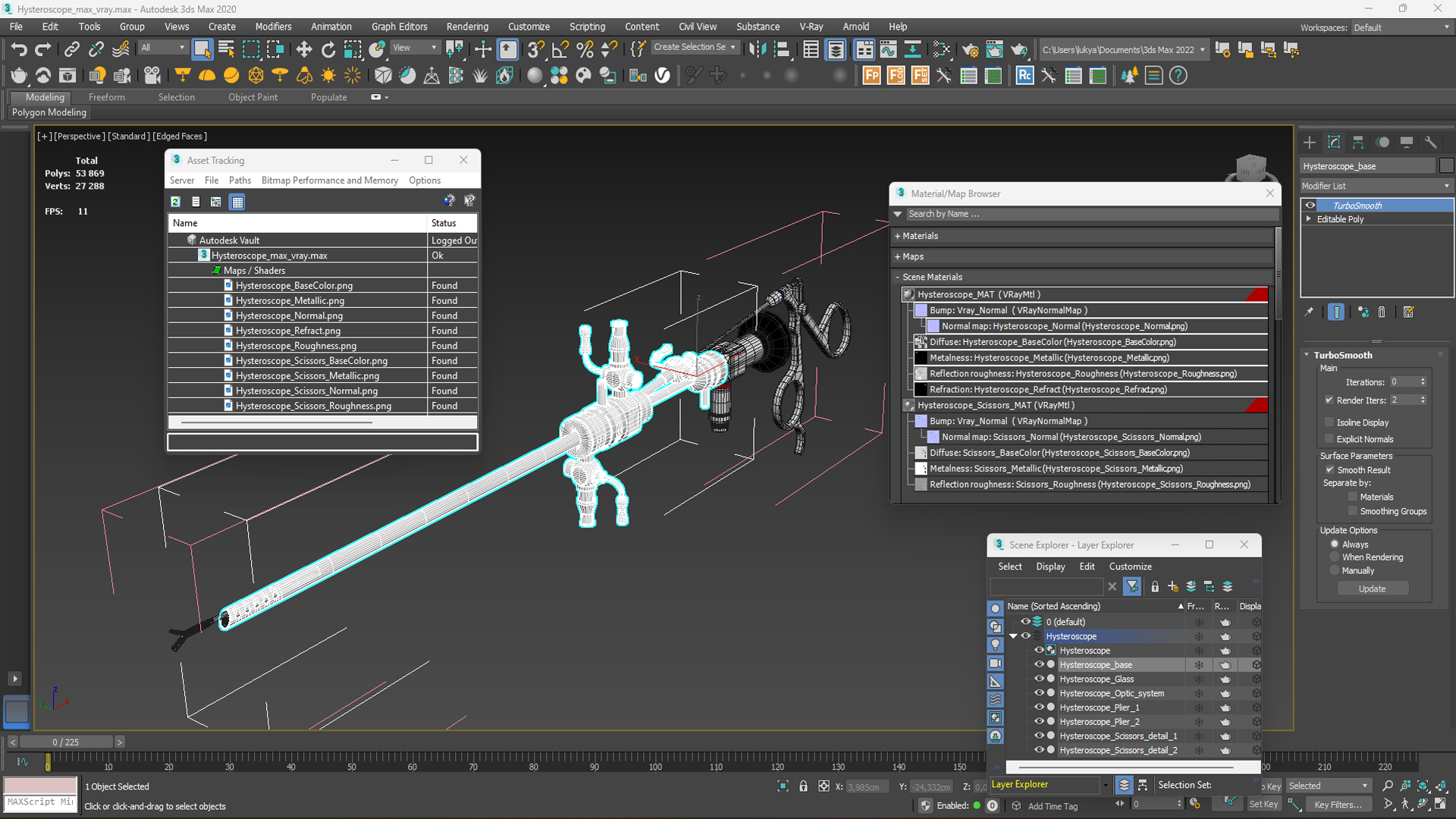Open the Mirror tool
This screenshot has height=819, width=1456.
point(757,49)
